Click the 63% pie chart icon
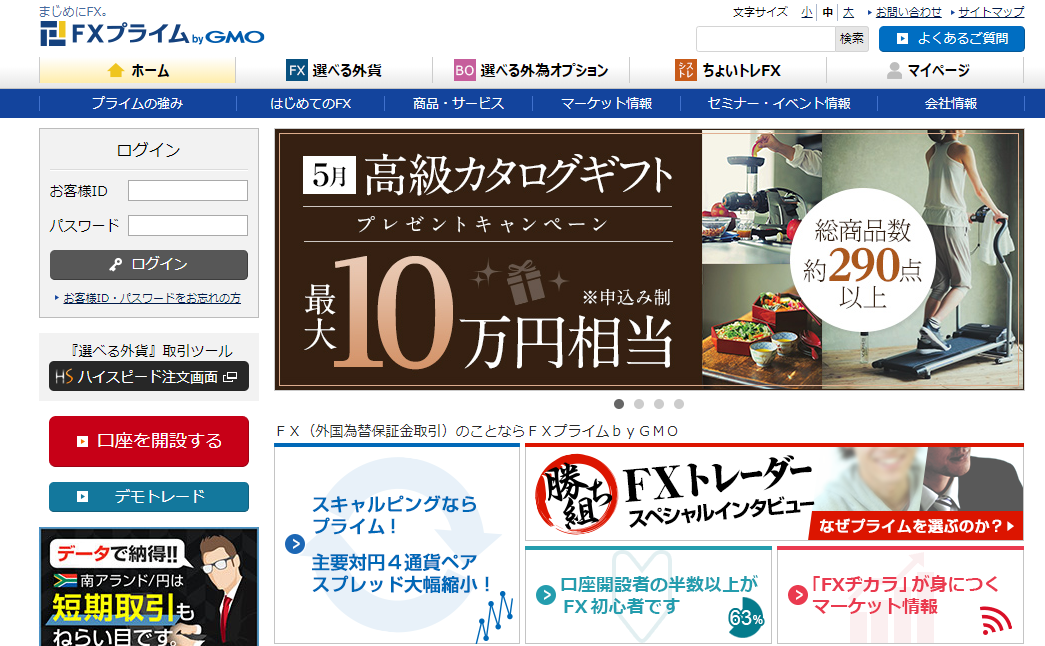 [746, 618]
